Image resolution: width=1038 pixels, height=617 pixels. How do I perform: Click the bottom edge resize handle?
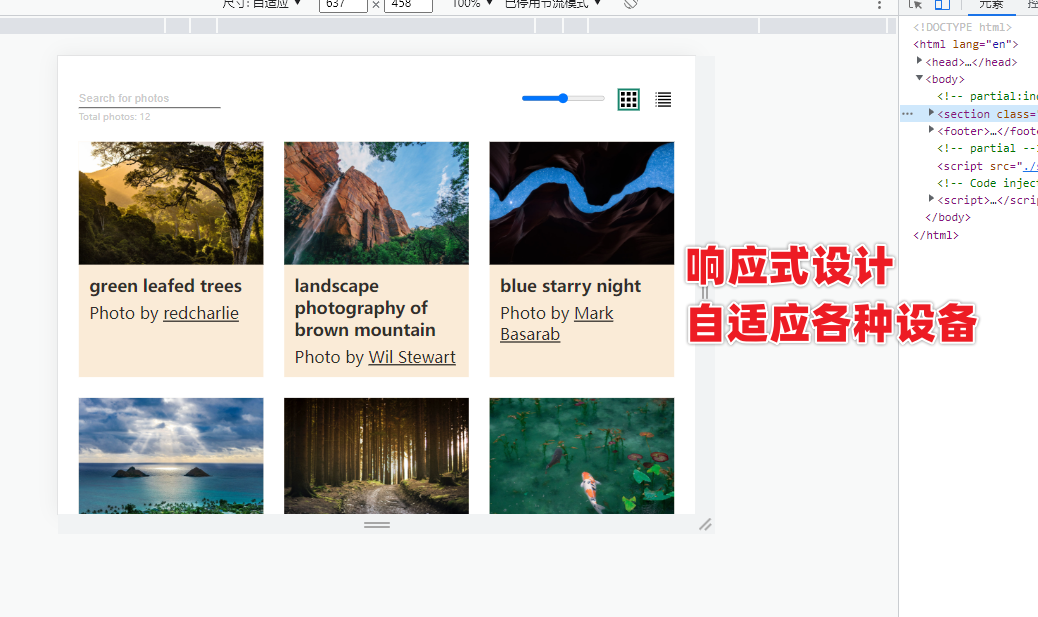(x=377, y=524)
